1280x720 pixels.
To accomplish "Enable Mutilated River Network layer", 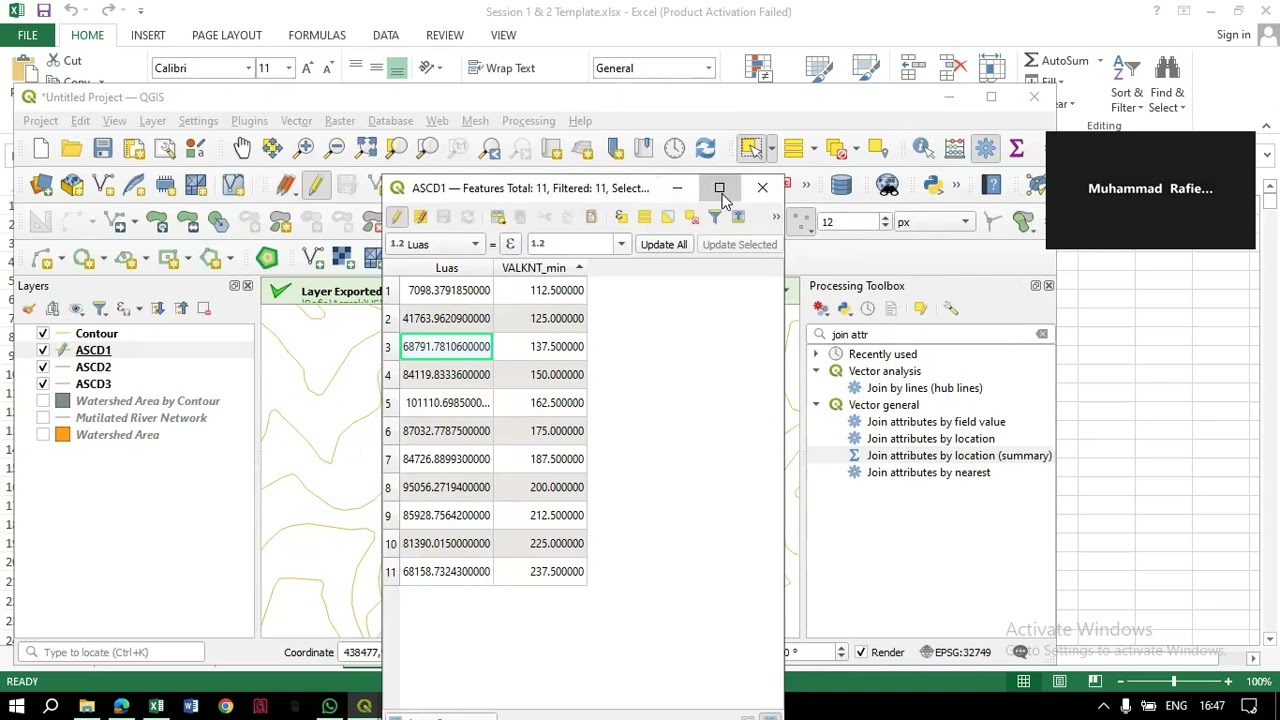I will coord(42,418).
